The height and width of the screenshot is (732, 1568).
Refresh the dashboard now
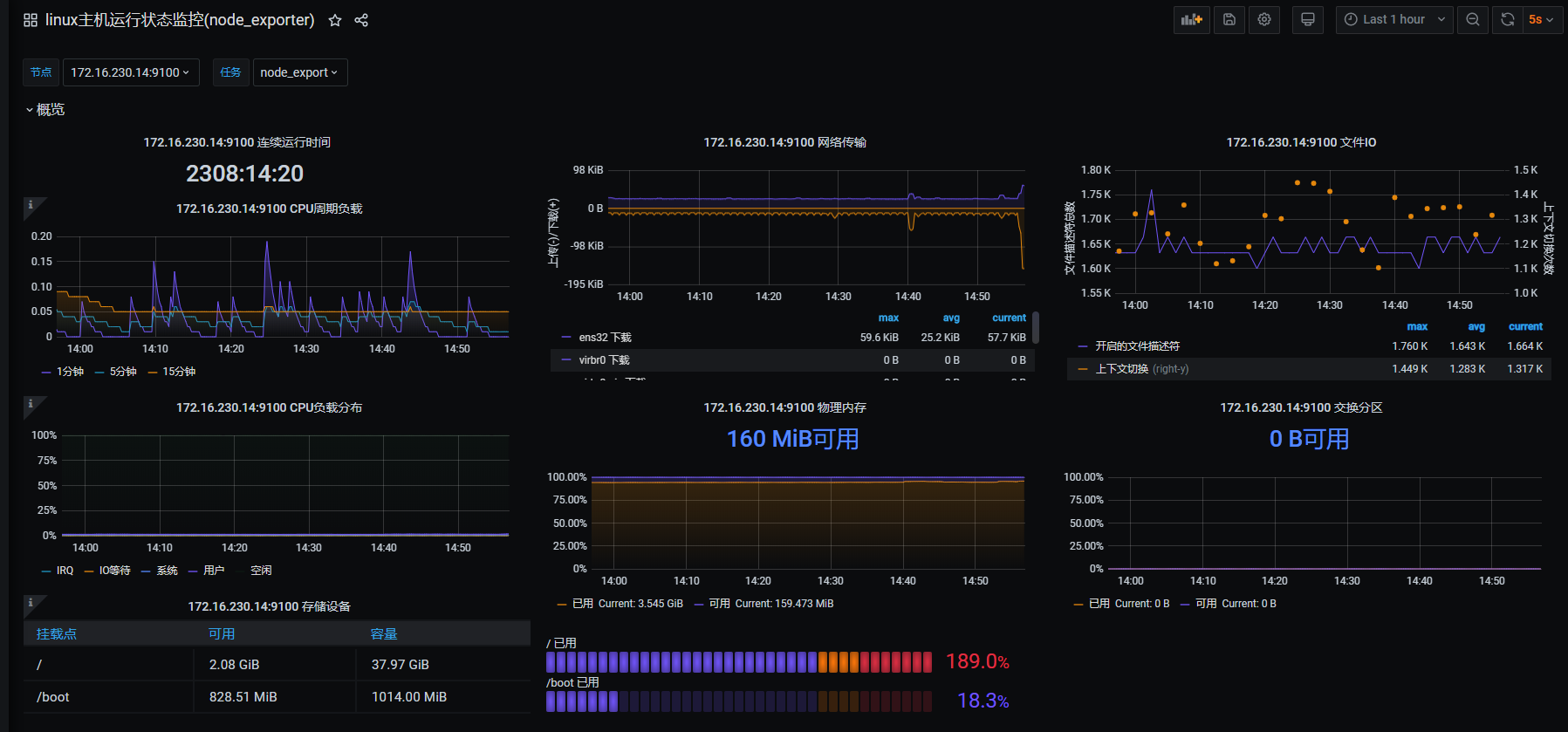pyautogui.click(x=1508, y=19)
